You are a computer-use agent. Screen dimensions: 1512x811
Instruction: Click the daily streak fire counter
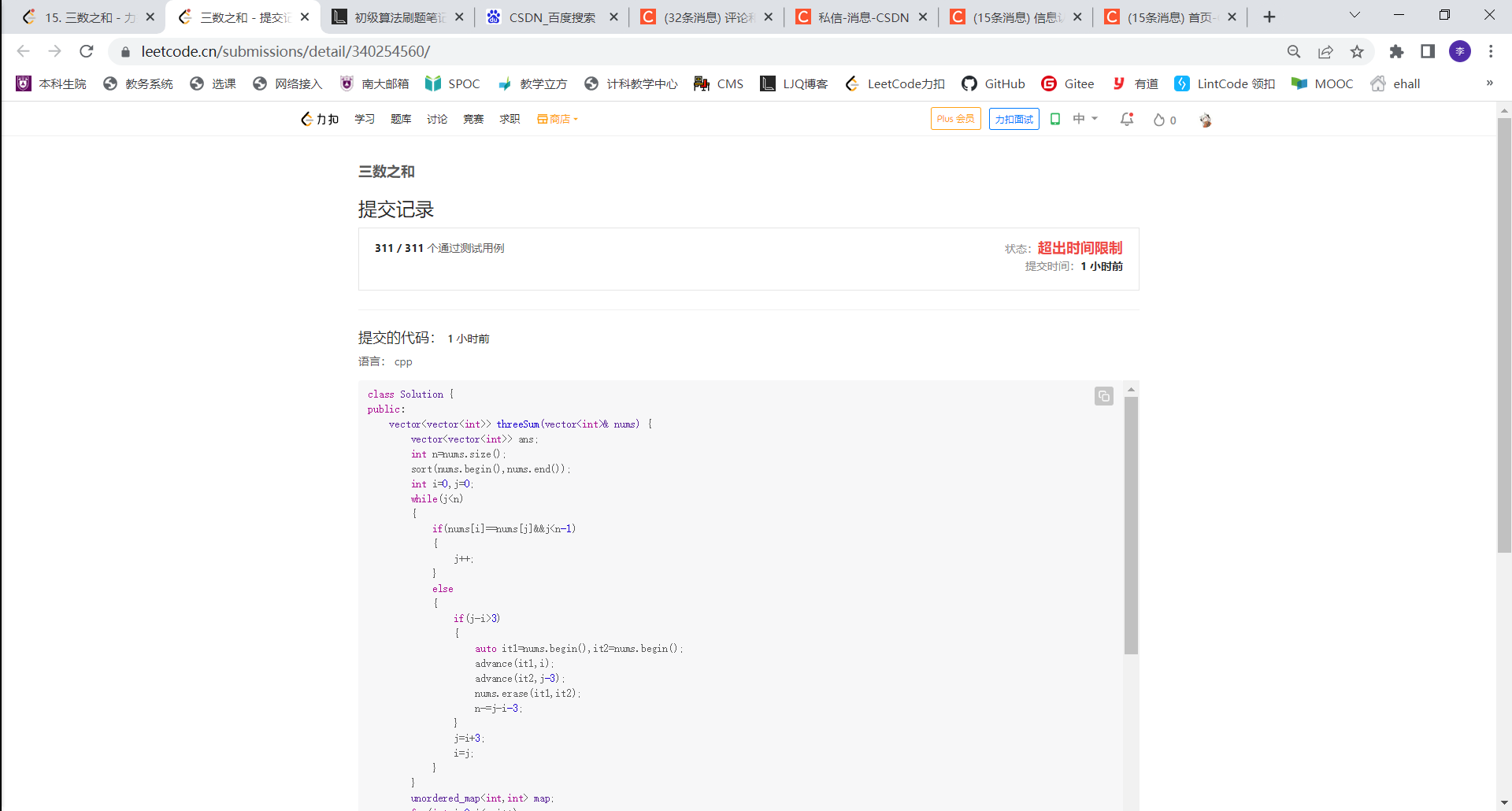click(1164, 120)
